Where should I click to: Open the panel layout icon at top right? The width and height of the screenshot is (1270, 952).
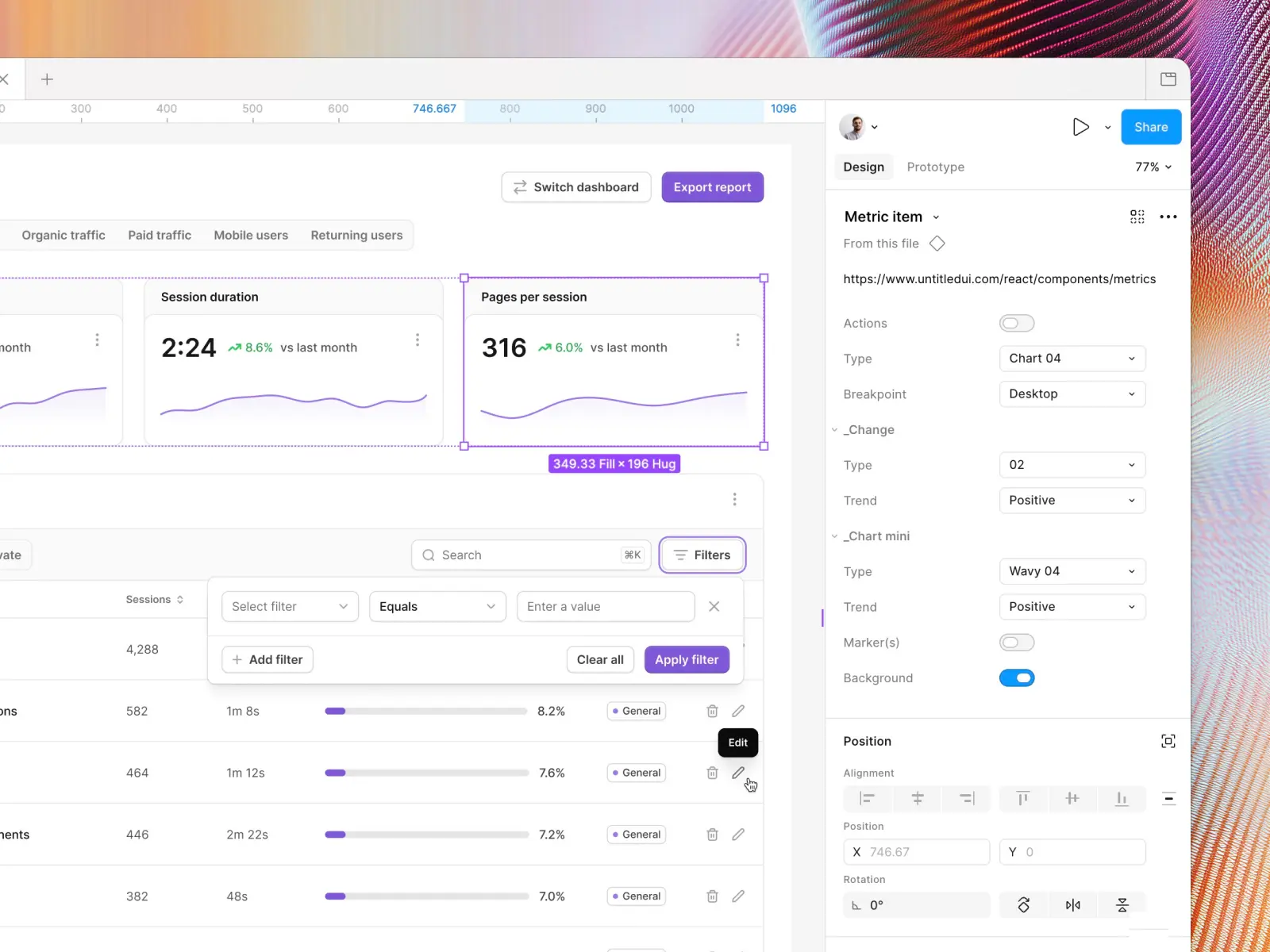[1168, 79]
